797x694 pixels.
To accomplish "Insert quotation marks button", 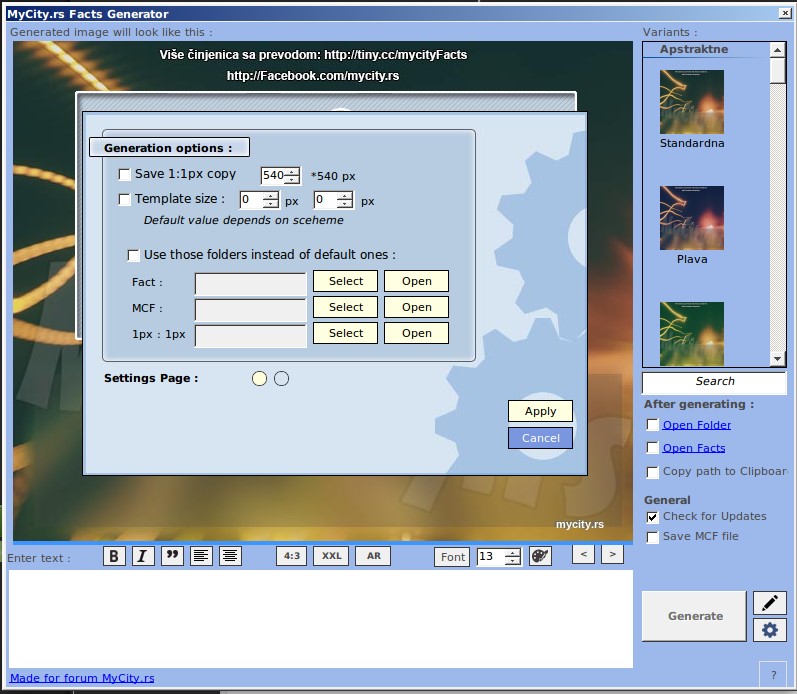I will pyautogui.click(x=172, y=556).
